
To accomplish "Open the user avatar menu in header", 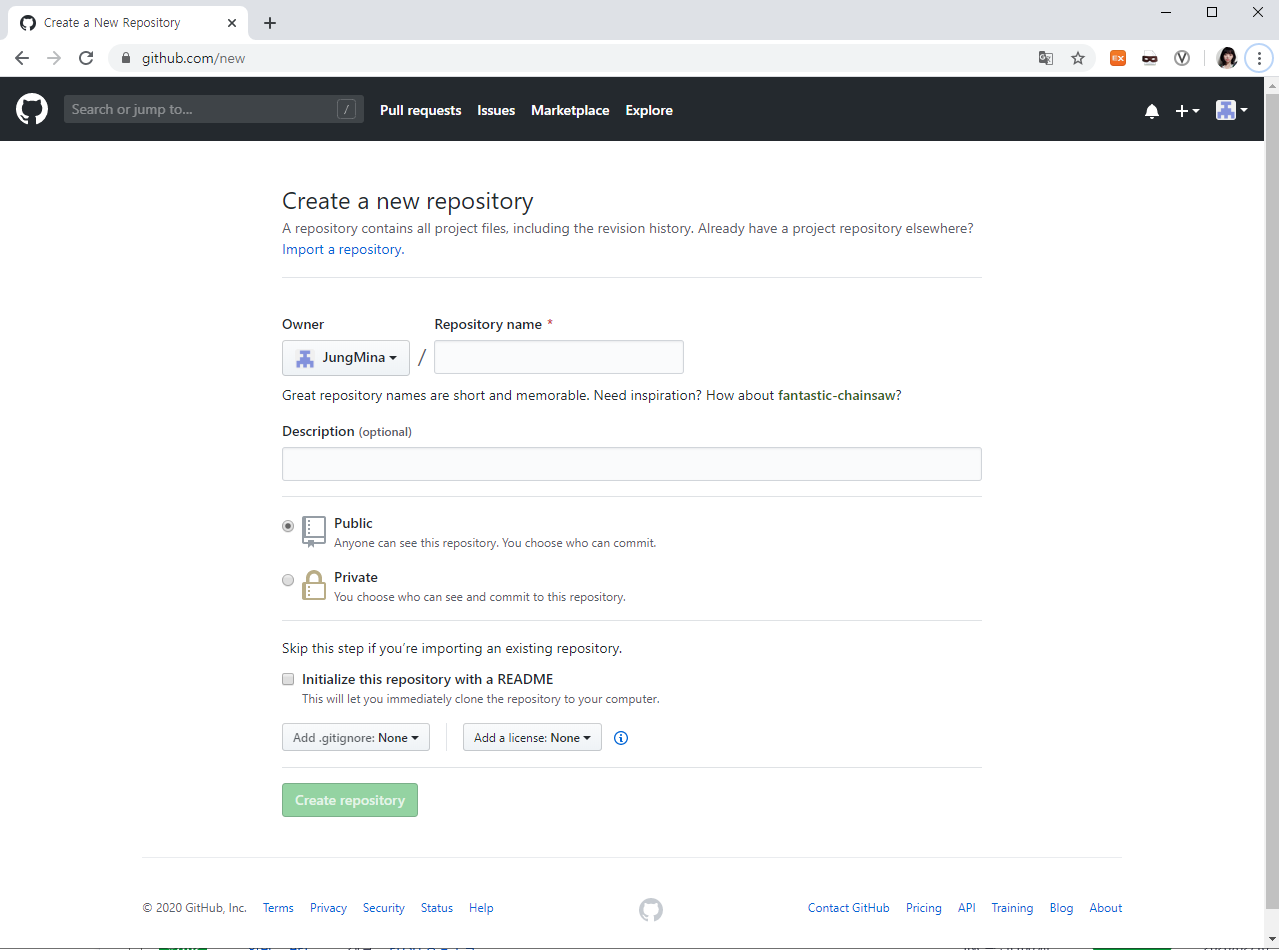I will (x=1231, y=110).
